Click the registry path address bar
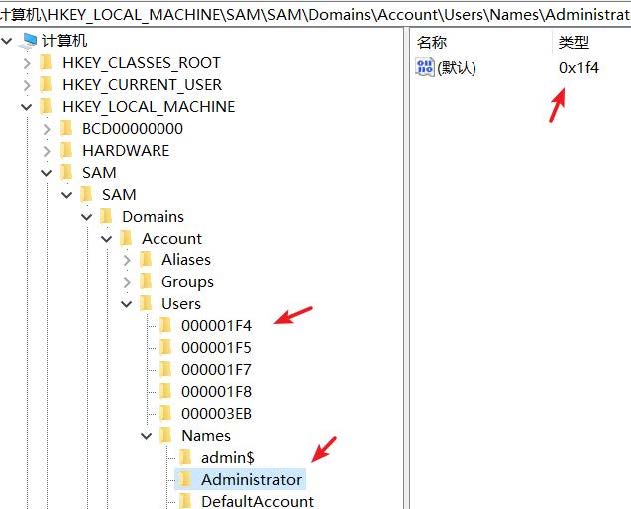The width and height of the screenshot is (631, 509). point(315,16)
